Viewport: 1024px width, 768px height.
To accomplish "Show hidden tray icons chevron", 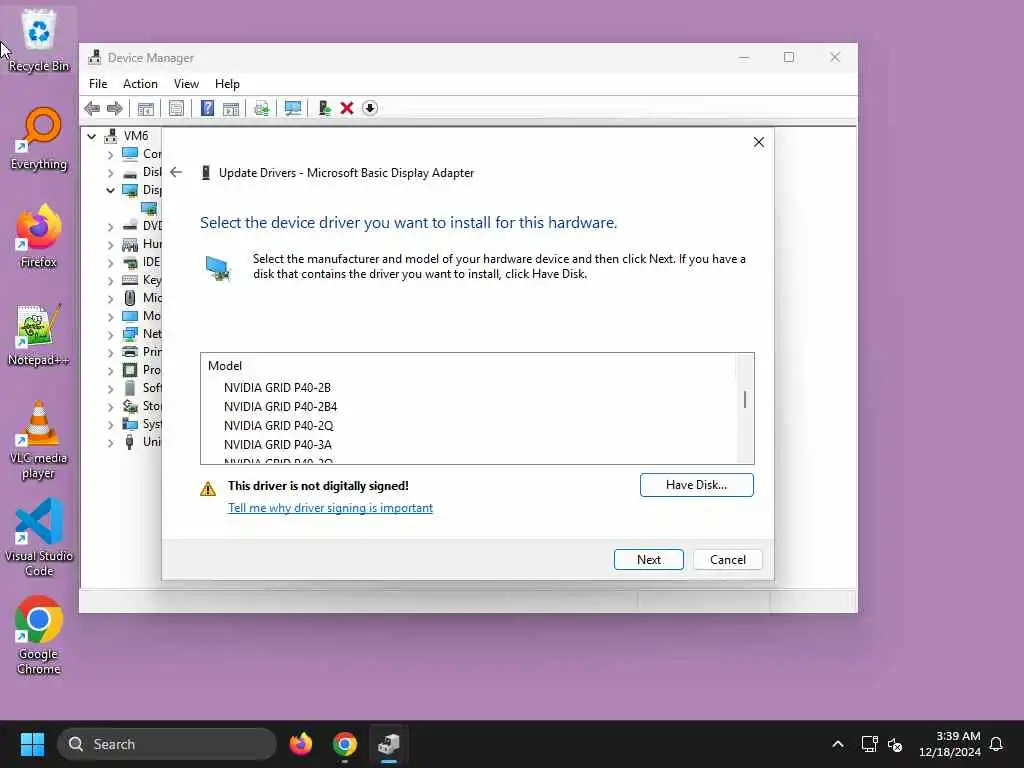I will click(838, 744).
